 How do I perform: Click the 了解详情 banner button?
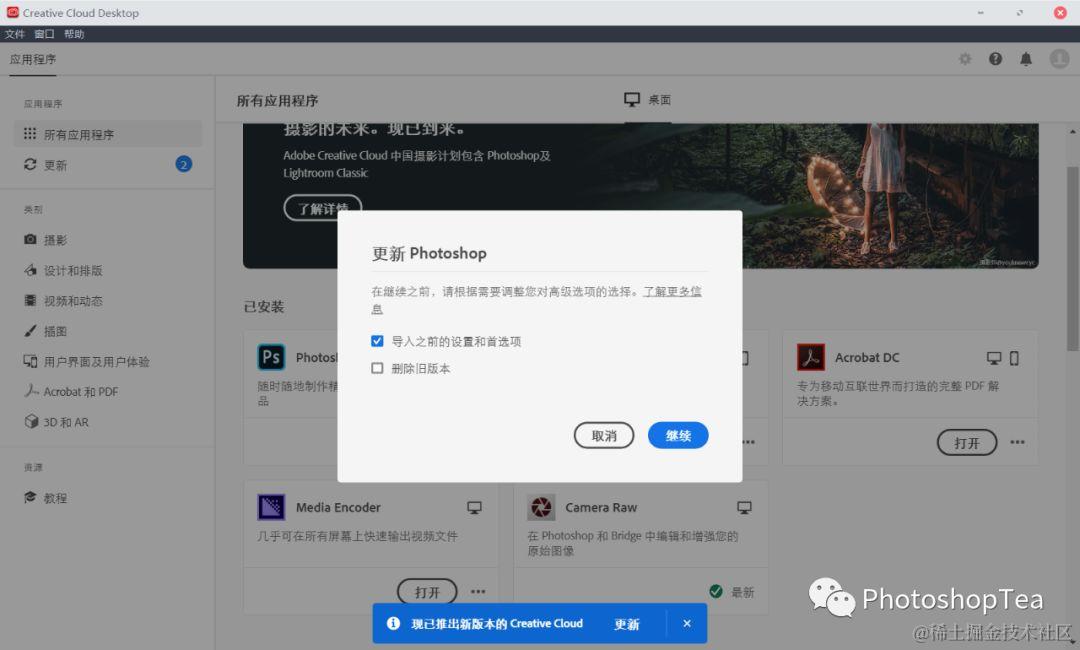pyautogui.click(x=323, y=208)
